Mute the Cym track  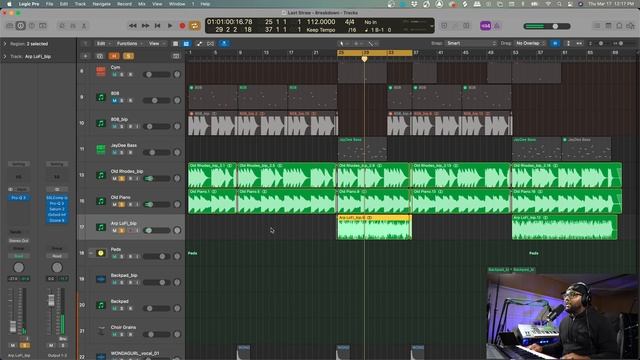(x=114, y=75)
